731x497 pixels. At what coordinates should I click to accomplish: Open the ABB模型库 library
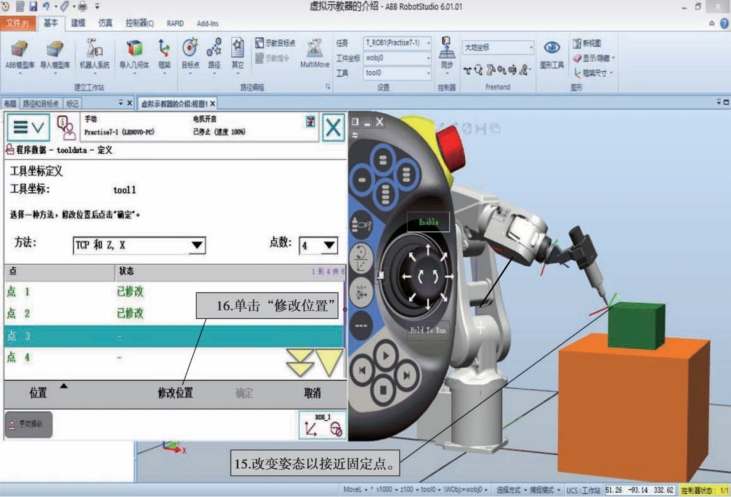click(20, 55)
